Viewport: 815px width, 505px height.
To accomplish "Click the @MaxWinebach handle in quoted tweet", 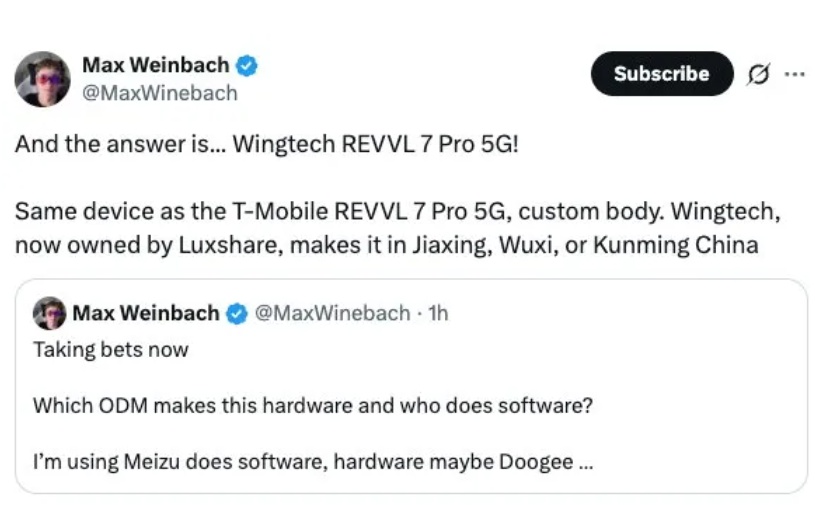I will (x=332, y=313).
